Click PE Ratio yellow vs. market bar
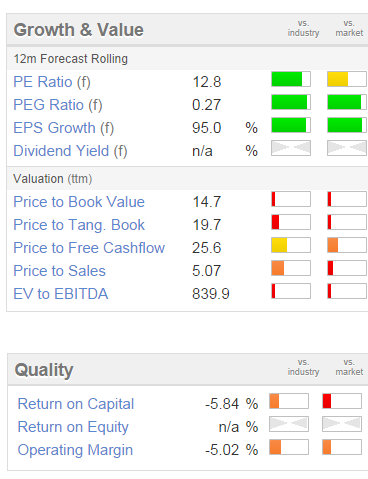Image resolution: width=368 pixels, height=479 pixels. [x=347, y=79]
